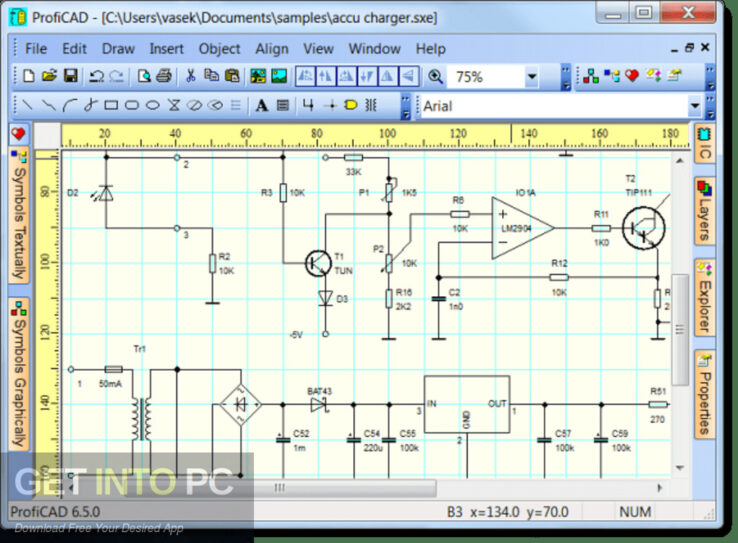This screenshot has height=543, width=738.
Task: Open the Properties side panel tab
Action: [x=704, y=394]
